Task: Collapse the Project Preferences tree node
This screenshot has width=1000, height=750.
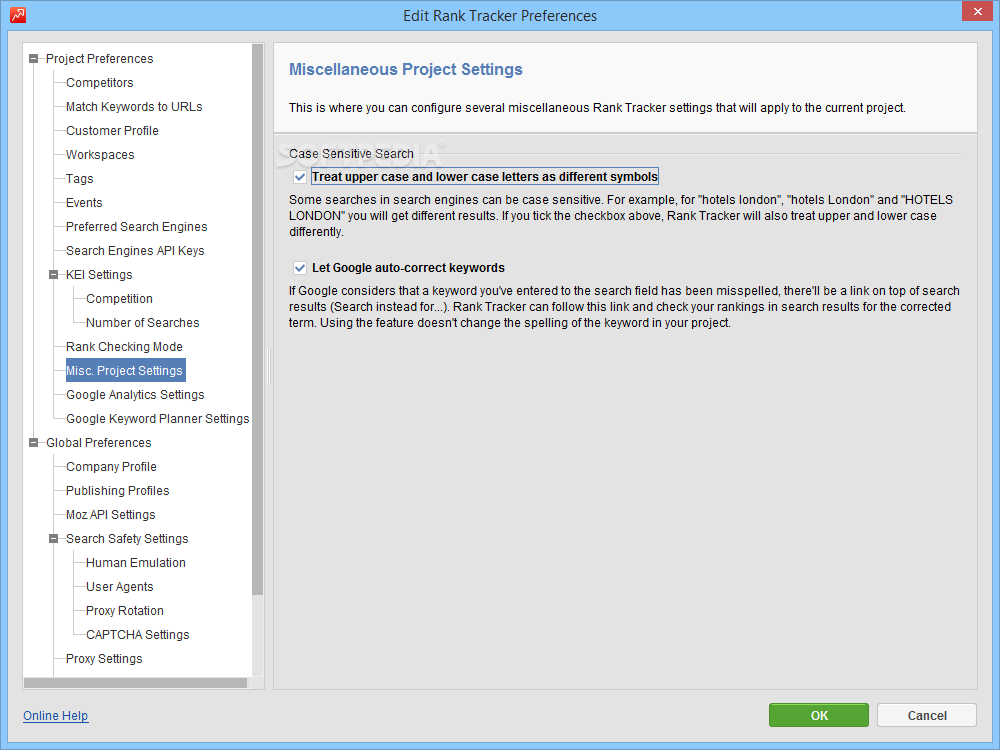Action: pos(34,59)
